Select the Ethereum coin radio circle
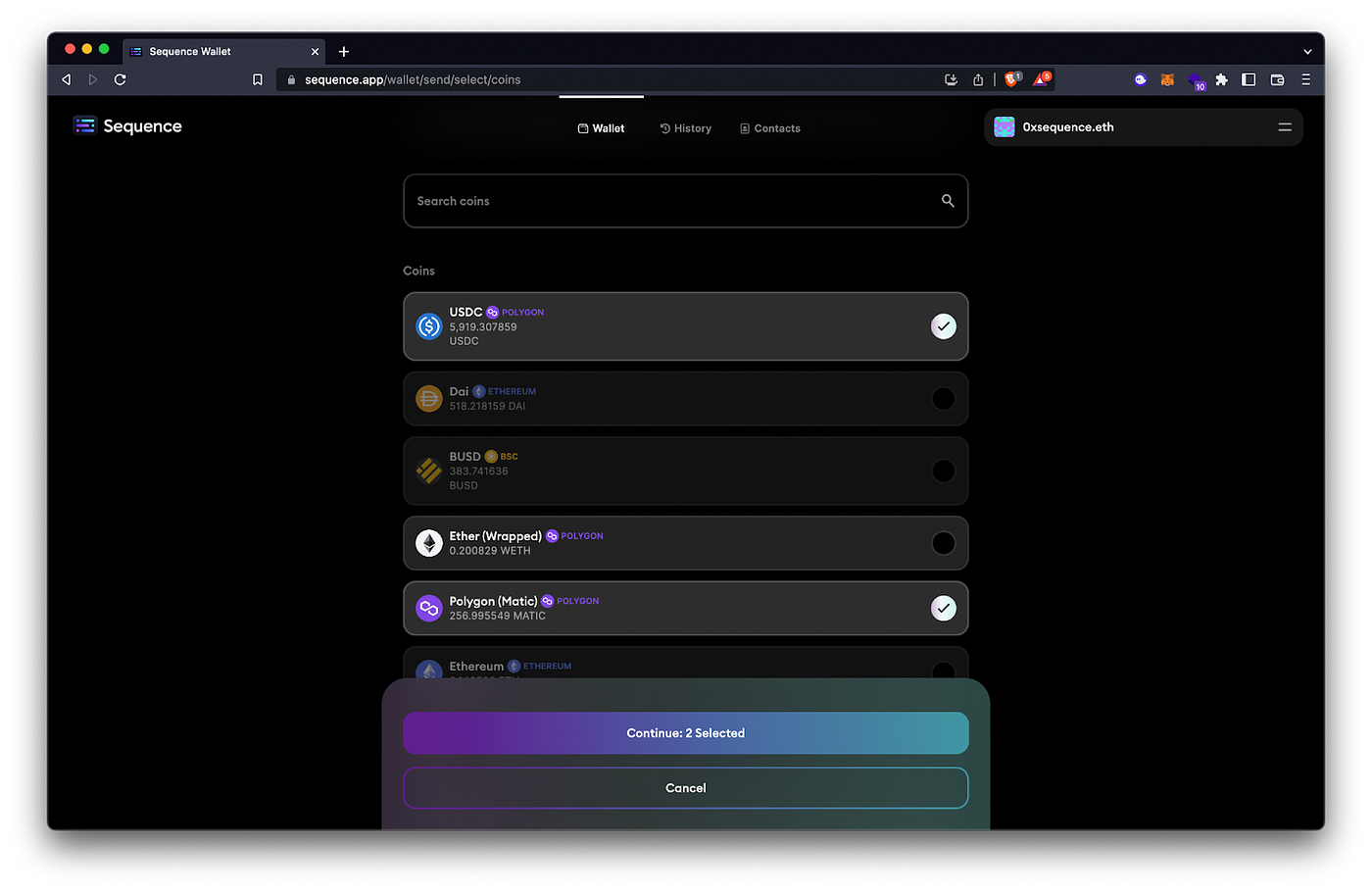The image size is (1372, 893). (x=943, y=670)
